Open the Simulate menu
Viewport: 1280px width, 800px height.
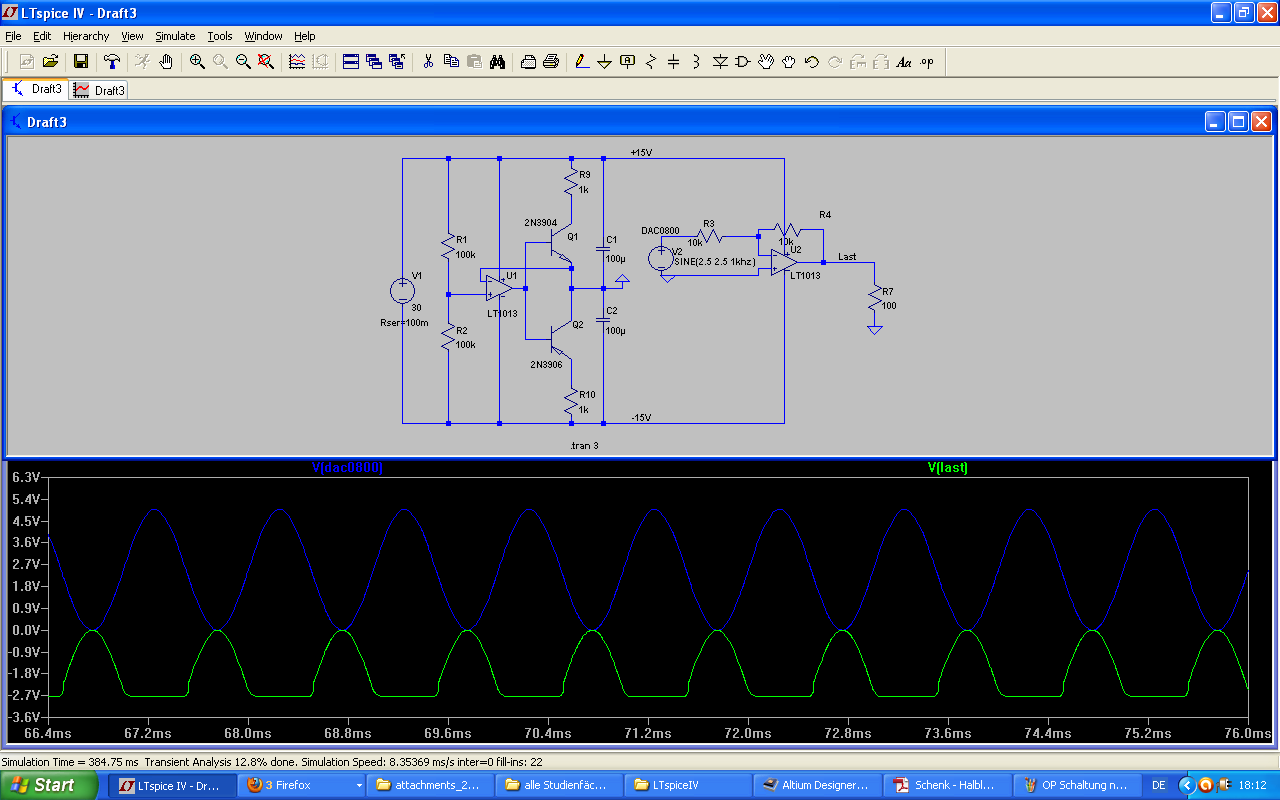(x=175, y=36)
